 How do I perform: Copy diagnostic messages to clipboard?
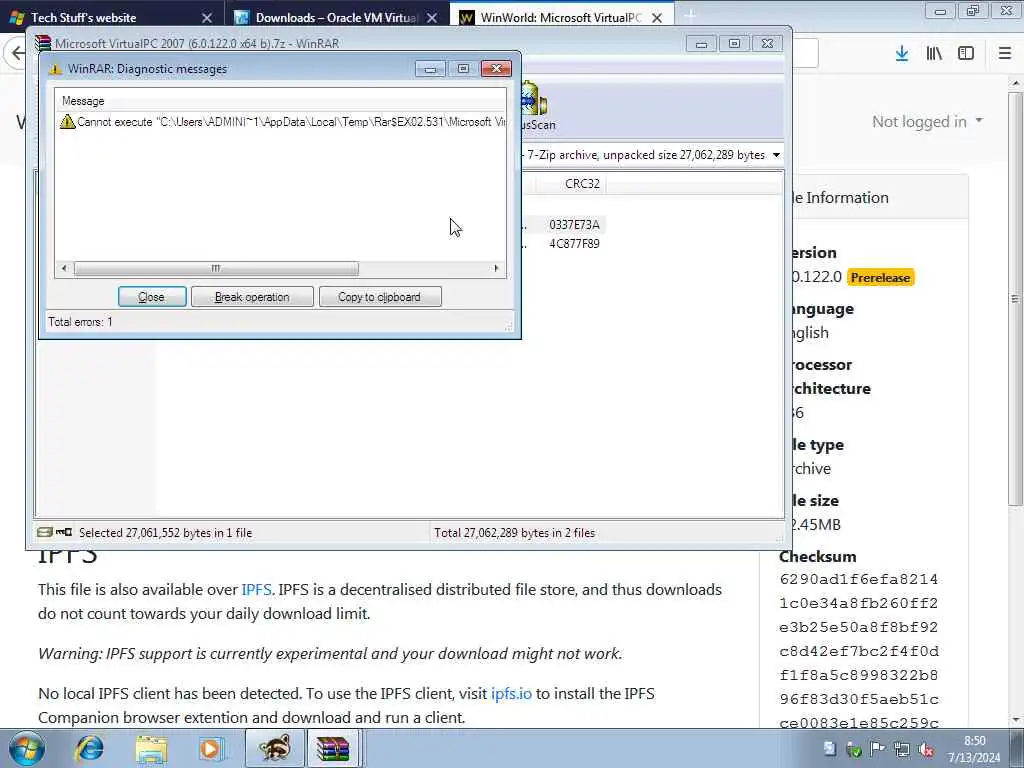point(379,297)
